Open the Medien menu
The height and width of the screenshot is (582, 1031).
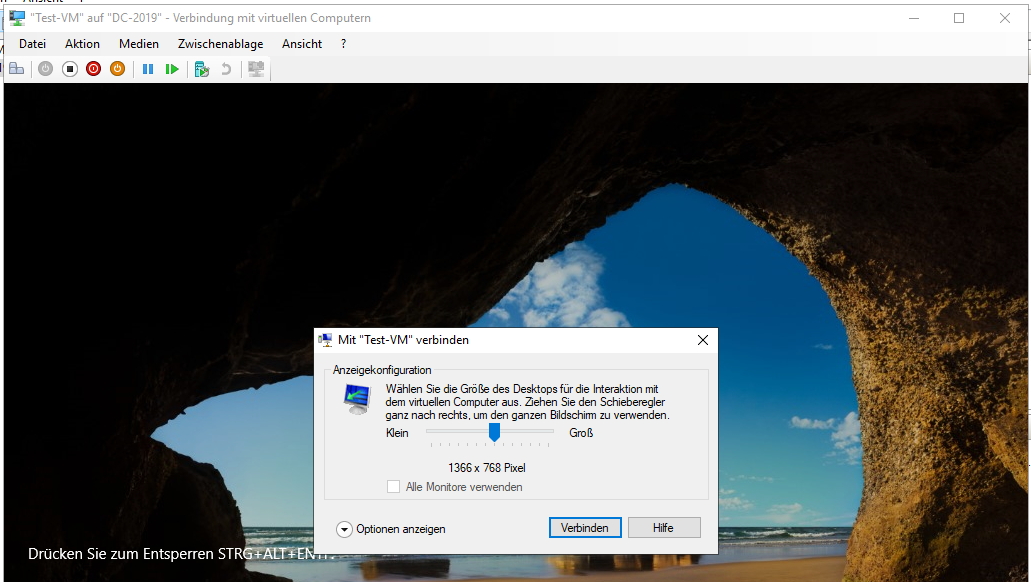point(139,44)
